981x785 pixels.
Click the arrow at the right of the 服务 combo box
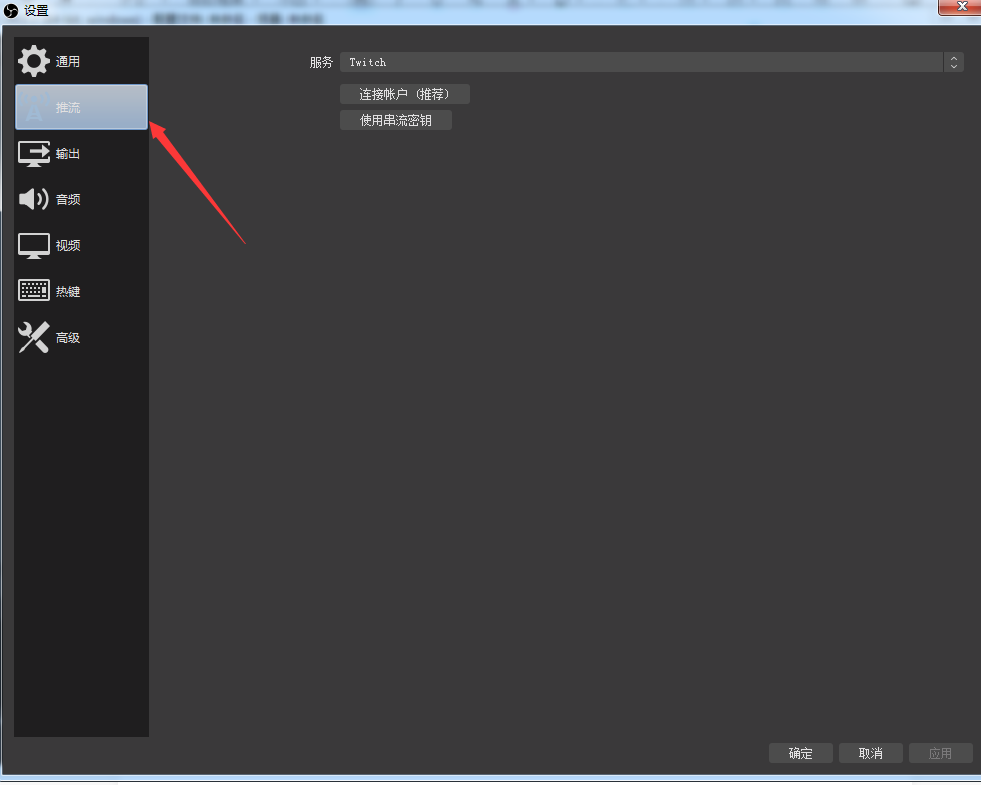[x=954, y=62]
